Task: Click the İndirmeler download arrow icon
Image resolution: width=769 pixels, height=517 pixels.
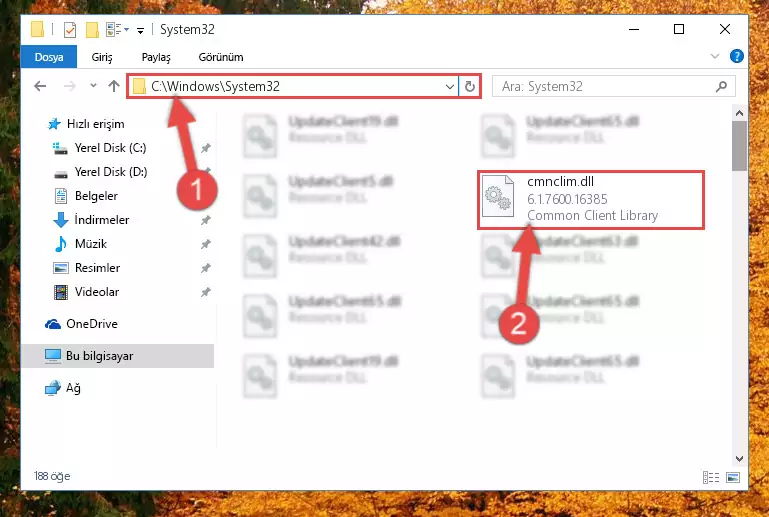Action: (61, 220)
